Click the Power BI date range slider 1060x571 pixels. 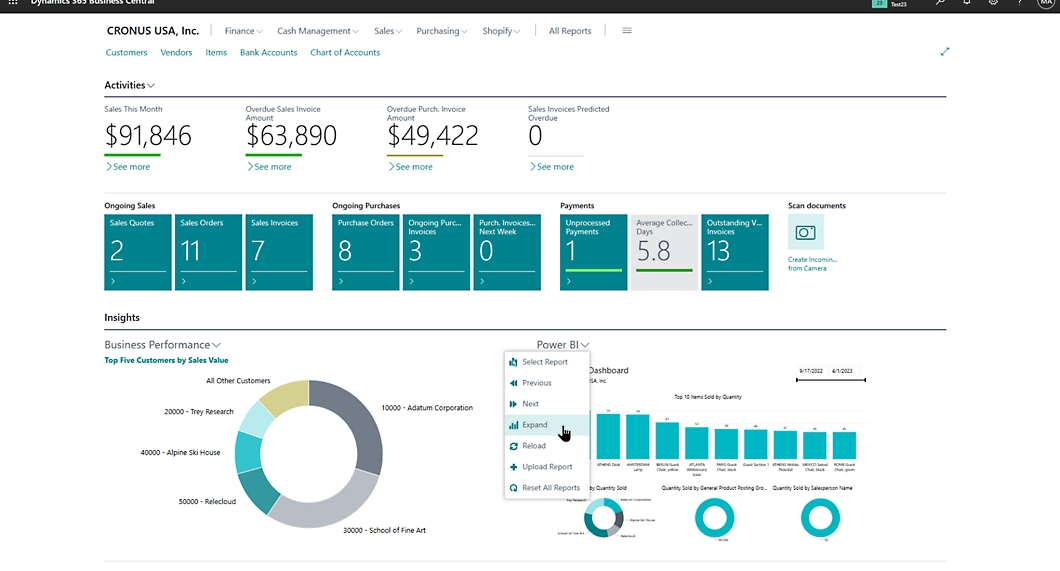[x=831, y=380]
